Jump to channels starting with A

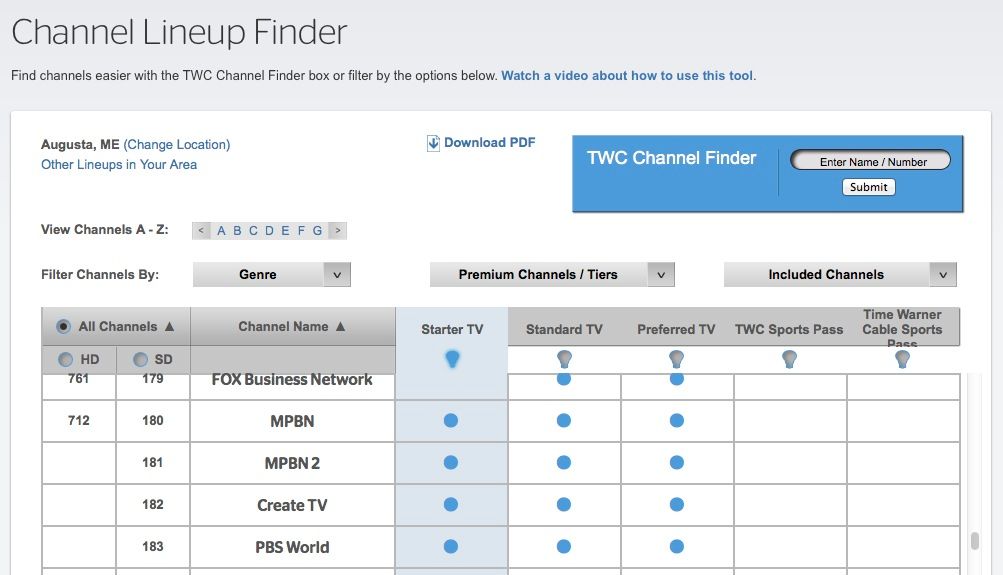(x=221, y=230)
